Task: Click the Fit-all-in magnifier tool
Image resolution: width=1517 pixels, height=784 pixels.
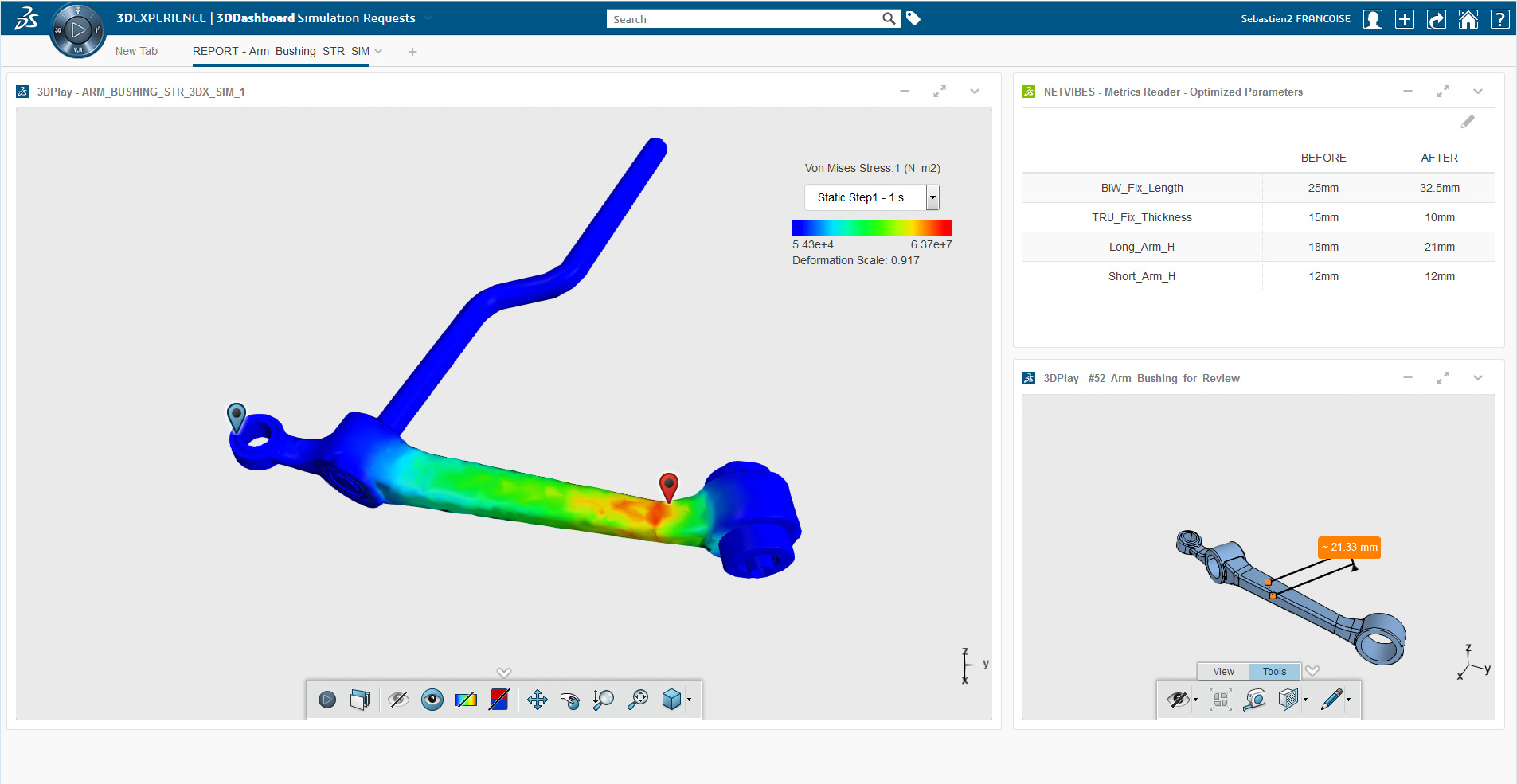Action: point(638,700)
